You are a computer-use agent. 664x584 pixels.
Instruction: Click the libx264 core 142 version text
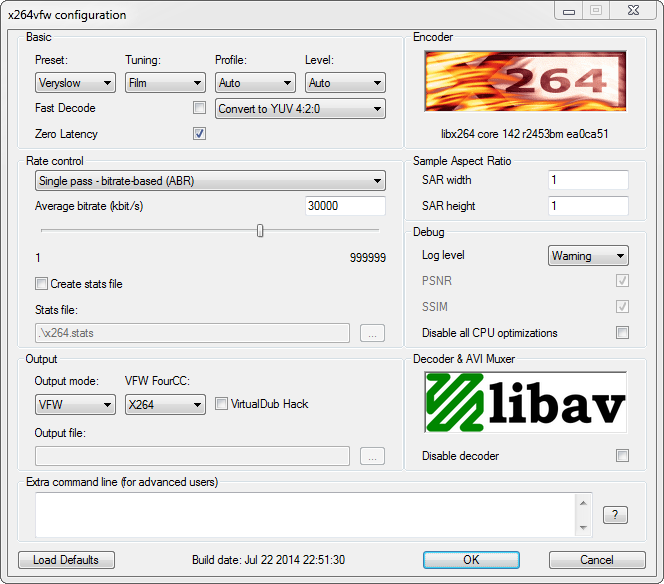click(524, 134)
